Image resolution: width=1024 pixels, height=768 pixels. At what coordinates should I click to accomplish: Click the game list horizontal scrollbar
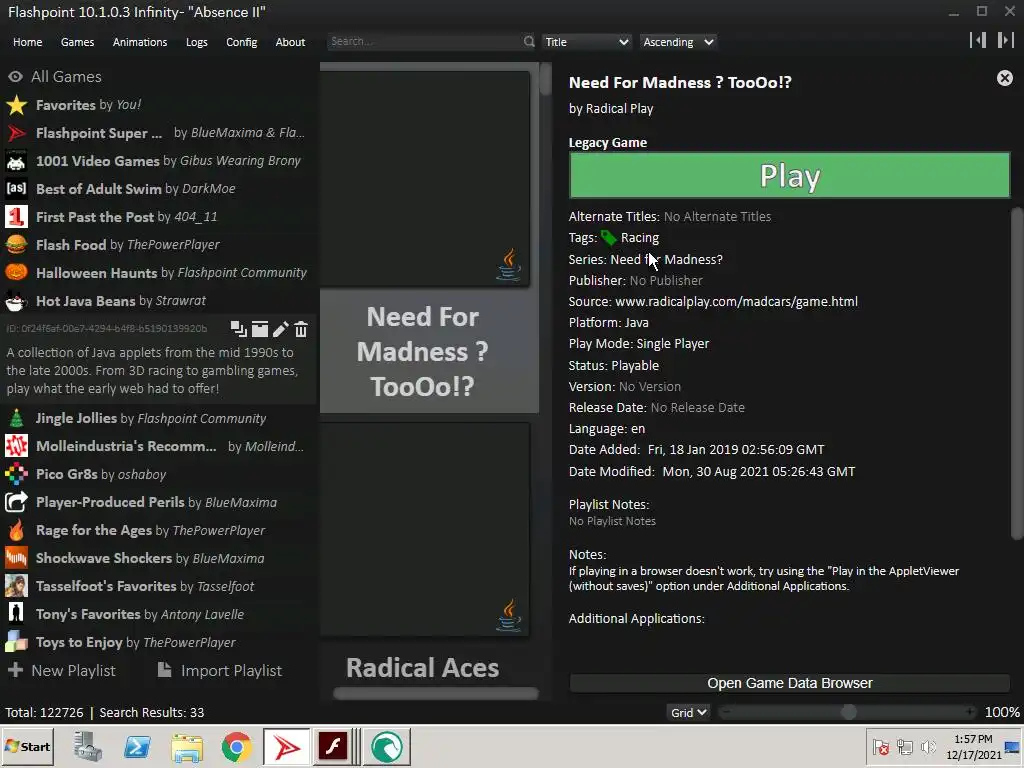point(436,694)
